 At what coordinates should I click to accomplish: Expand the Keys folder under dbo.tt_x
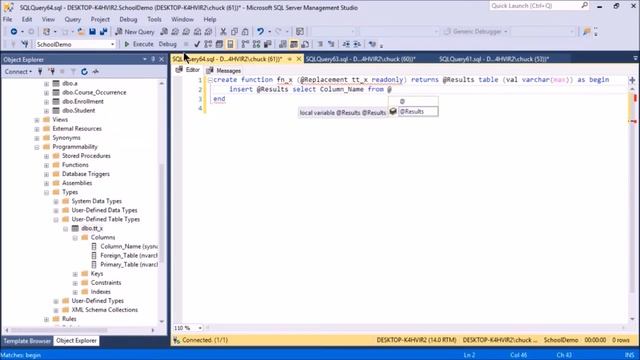75,274
